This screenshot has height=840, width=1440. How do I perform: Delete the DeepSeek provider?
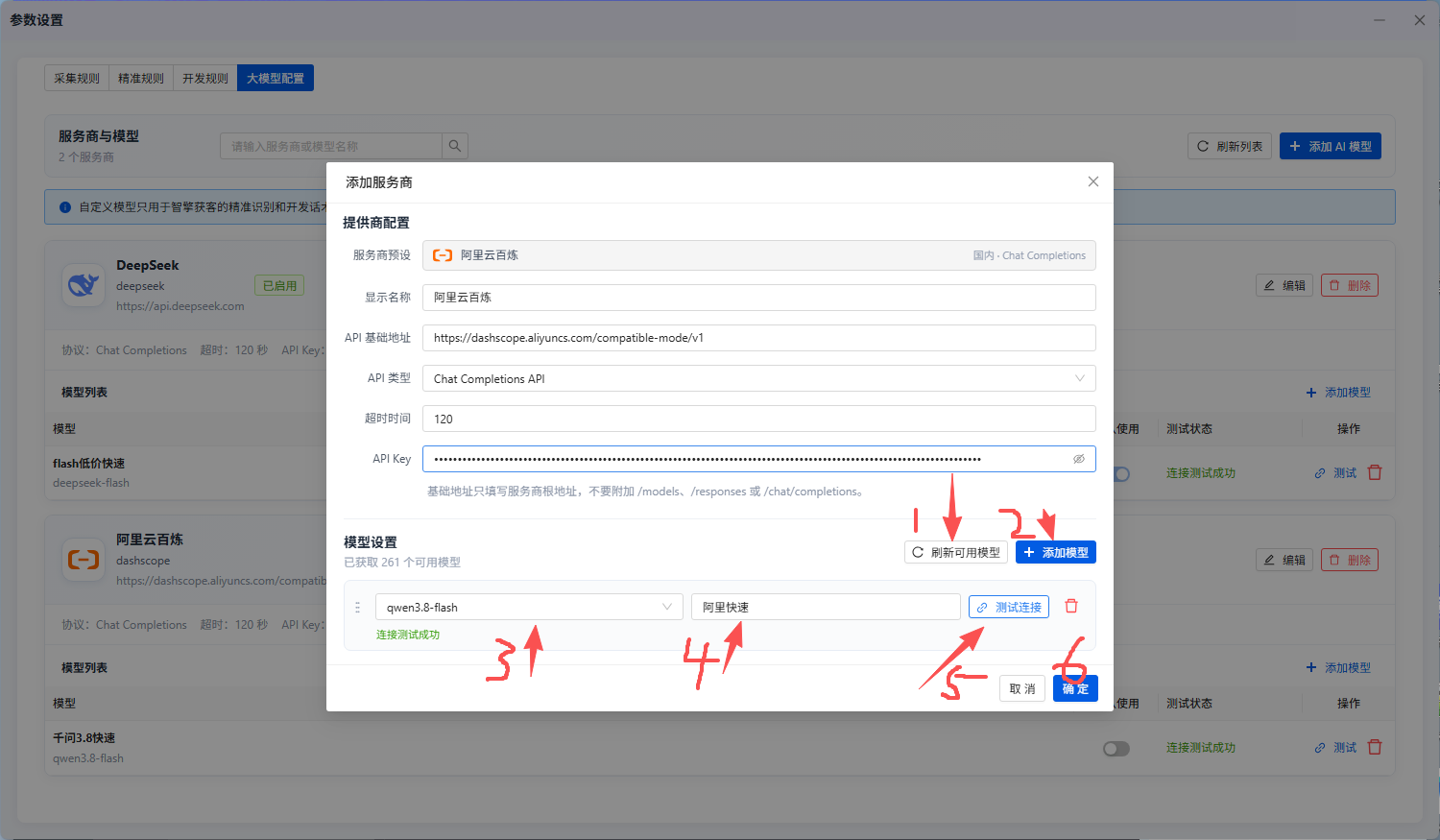pos(1350,285)
